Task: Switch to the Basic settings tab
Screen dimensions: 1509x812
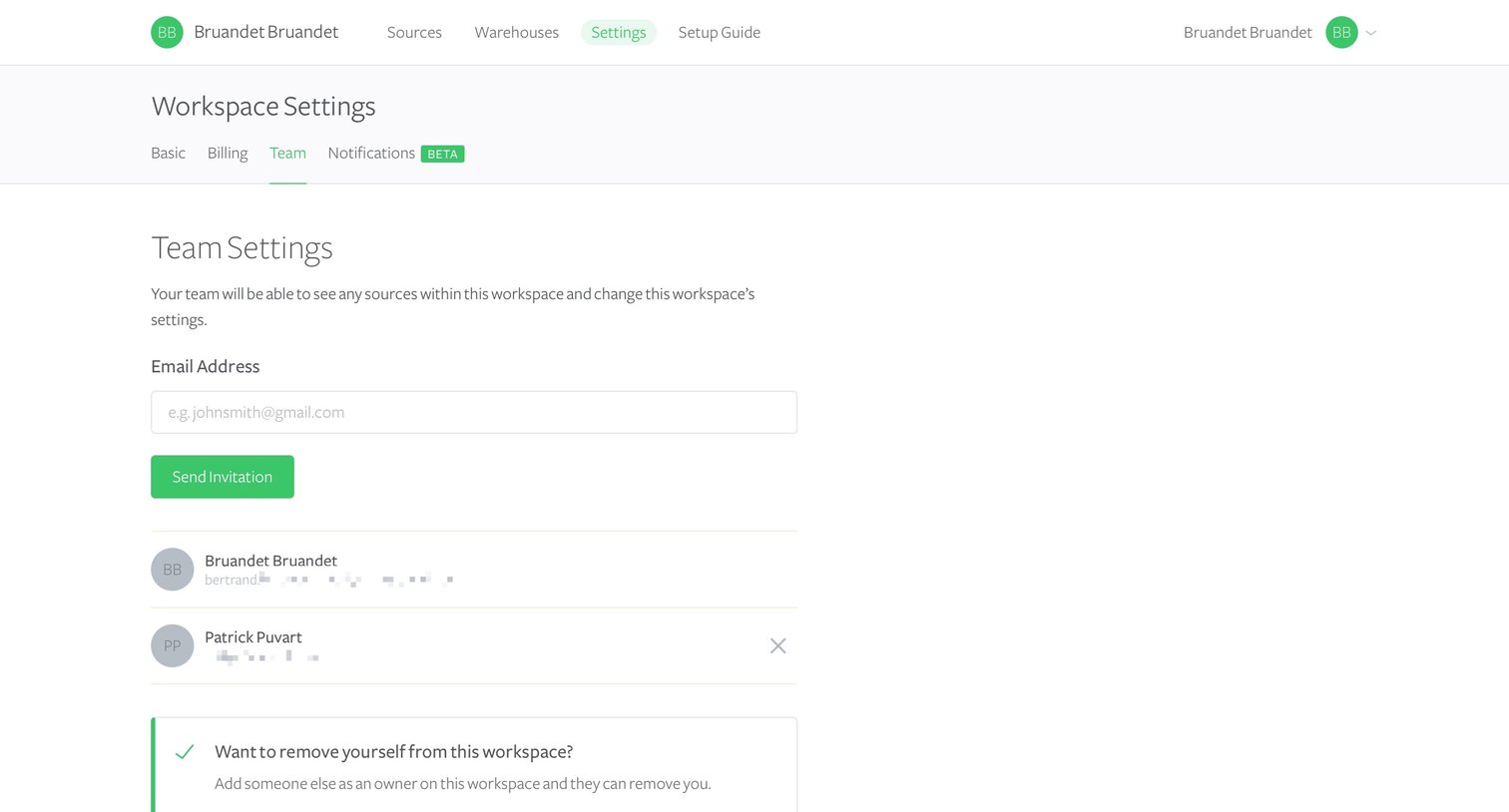Action: click(x=168, y=153)
